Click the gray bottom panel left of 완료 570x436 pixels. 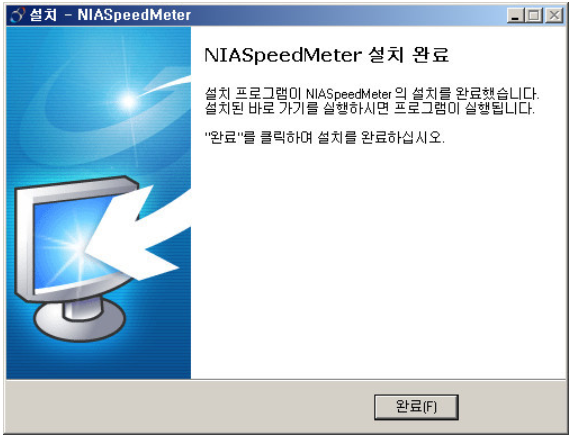189,407
